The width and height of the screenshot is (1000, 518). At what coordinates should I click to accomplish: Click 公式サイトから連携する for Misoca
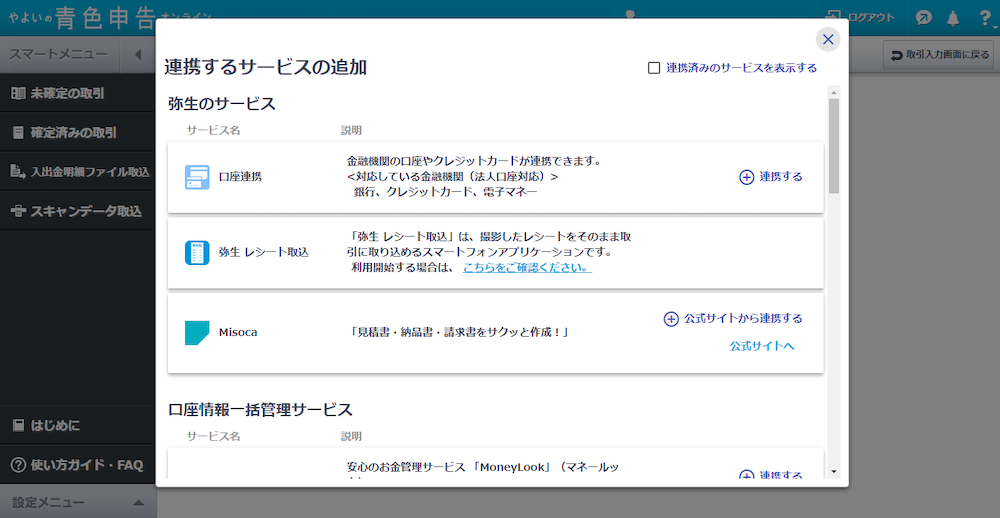pyautogui.click(x=733, y=318)
